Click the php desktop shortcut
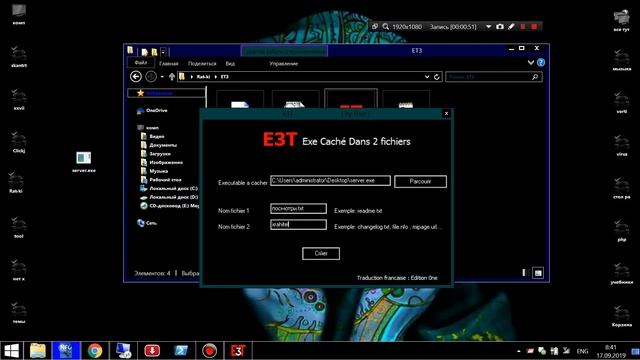Viewport: 640px width, 360px height. click(621, 231)
